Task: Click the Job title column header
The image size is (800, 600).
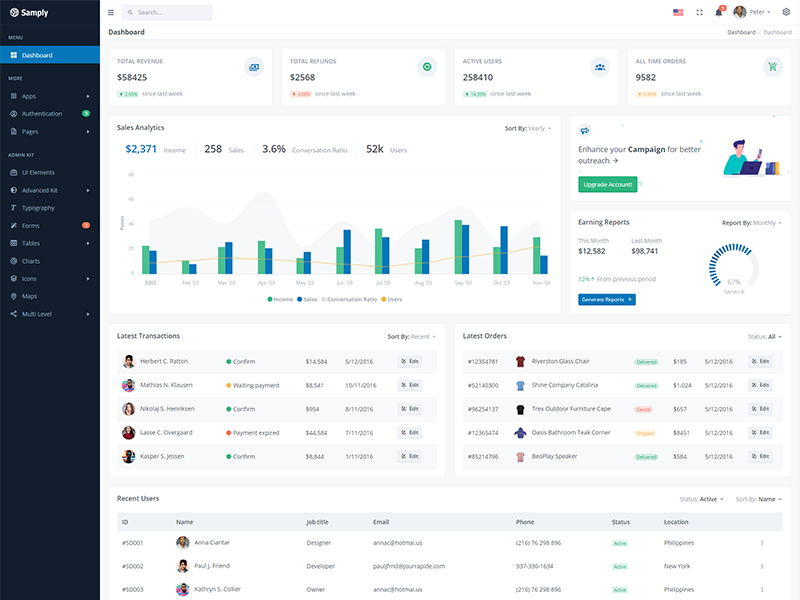Action: [317, 522]
